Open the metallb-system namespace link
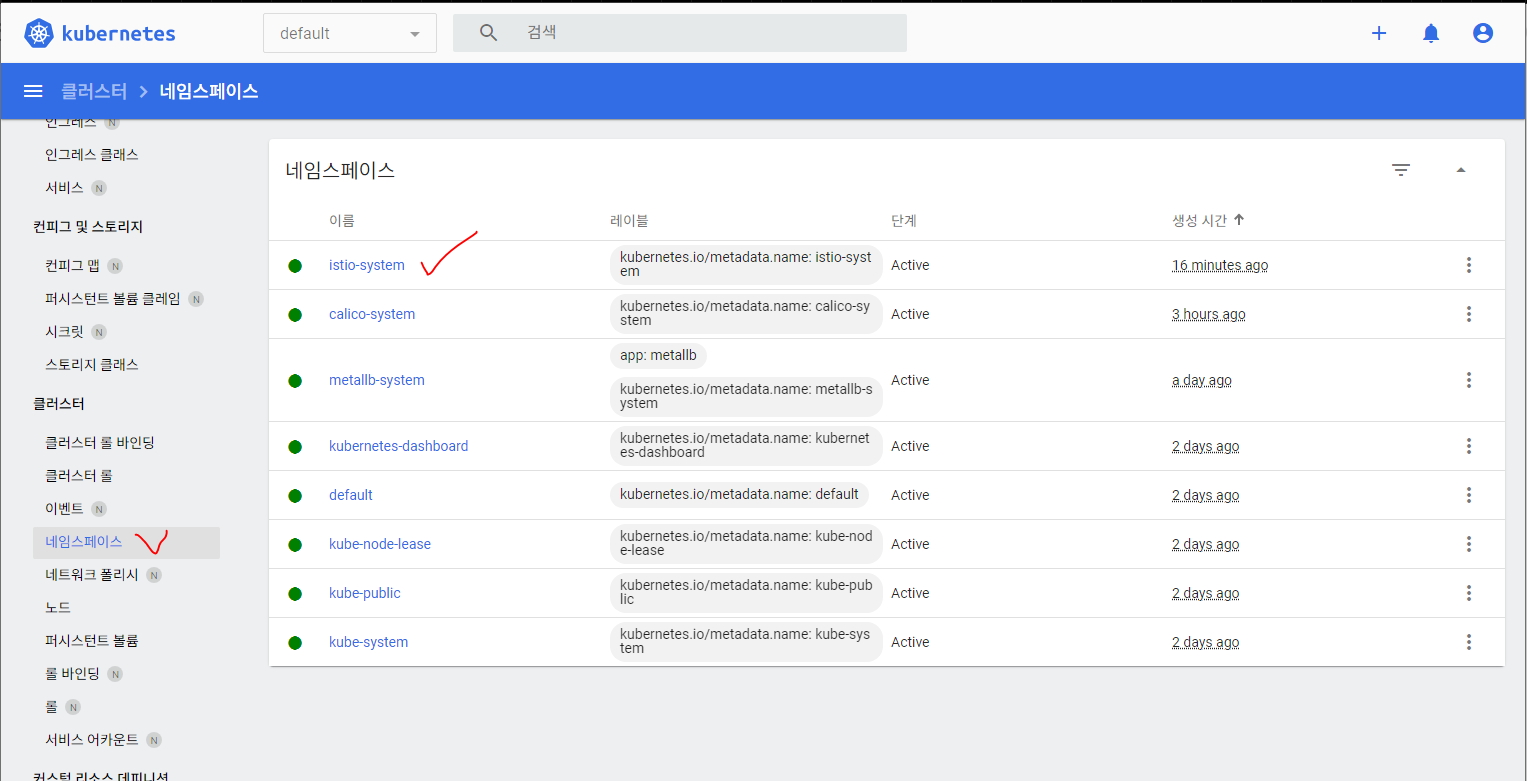 tap(377, 380)
